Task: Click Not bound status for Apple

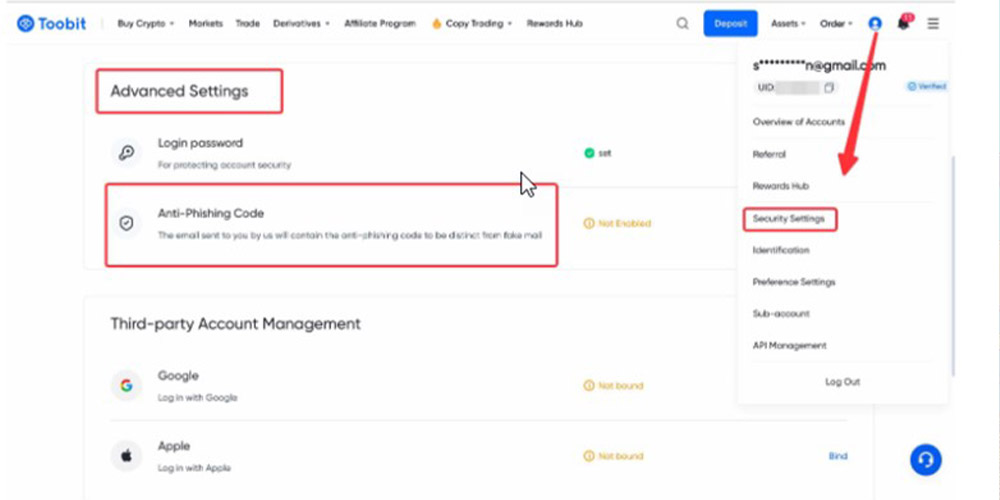Action: [614, 456]
